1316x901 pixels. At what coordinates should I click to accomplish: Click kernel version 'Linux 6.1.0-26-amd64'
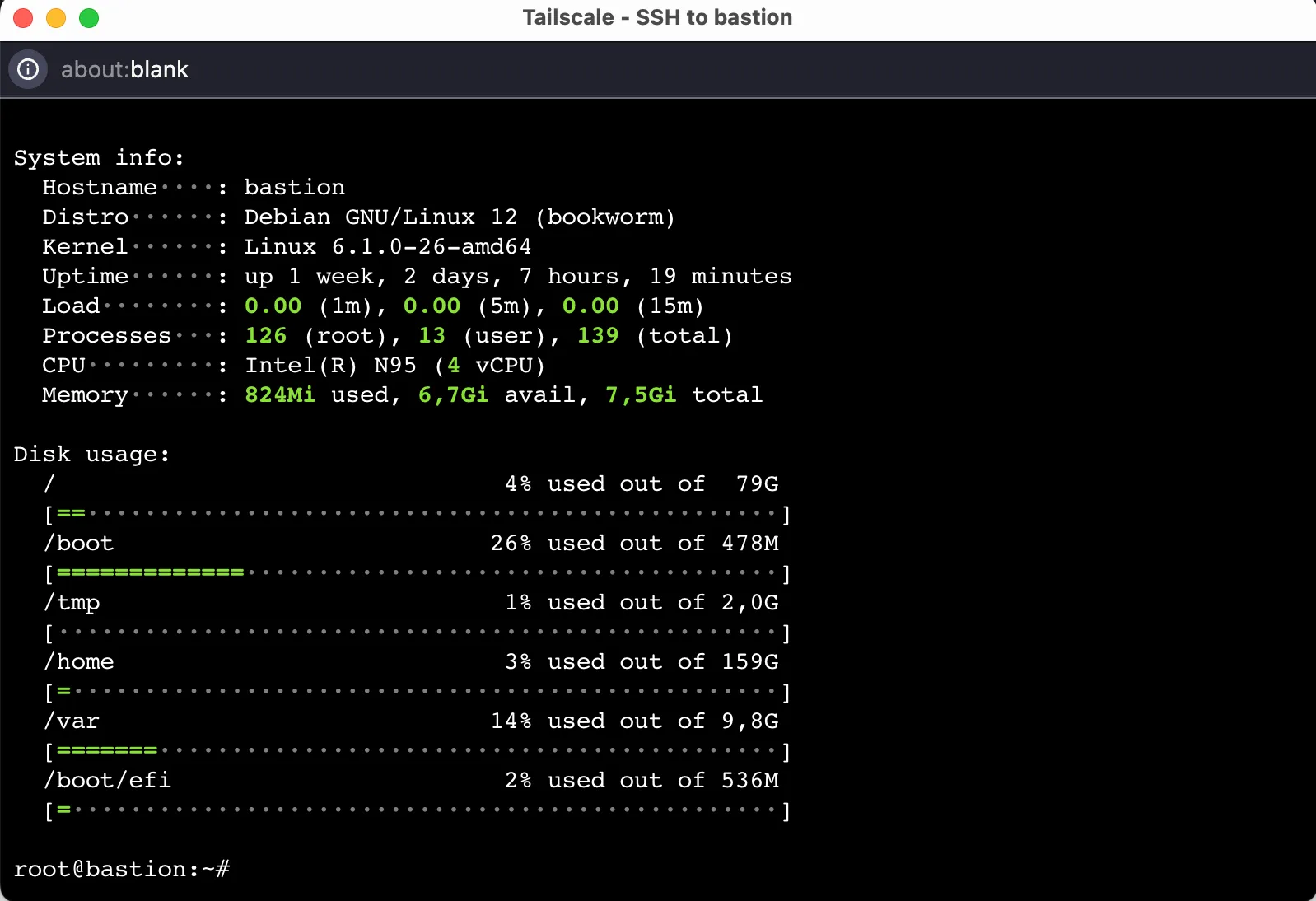388,246
